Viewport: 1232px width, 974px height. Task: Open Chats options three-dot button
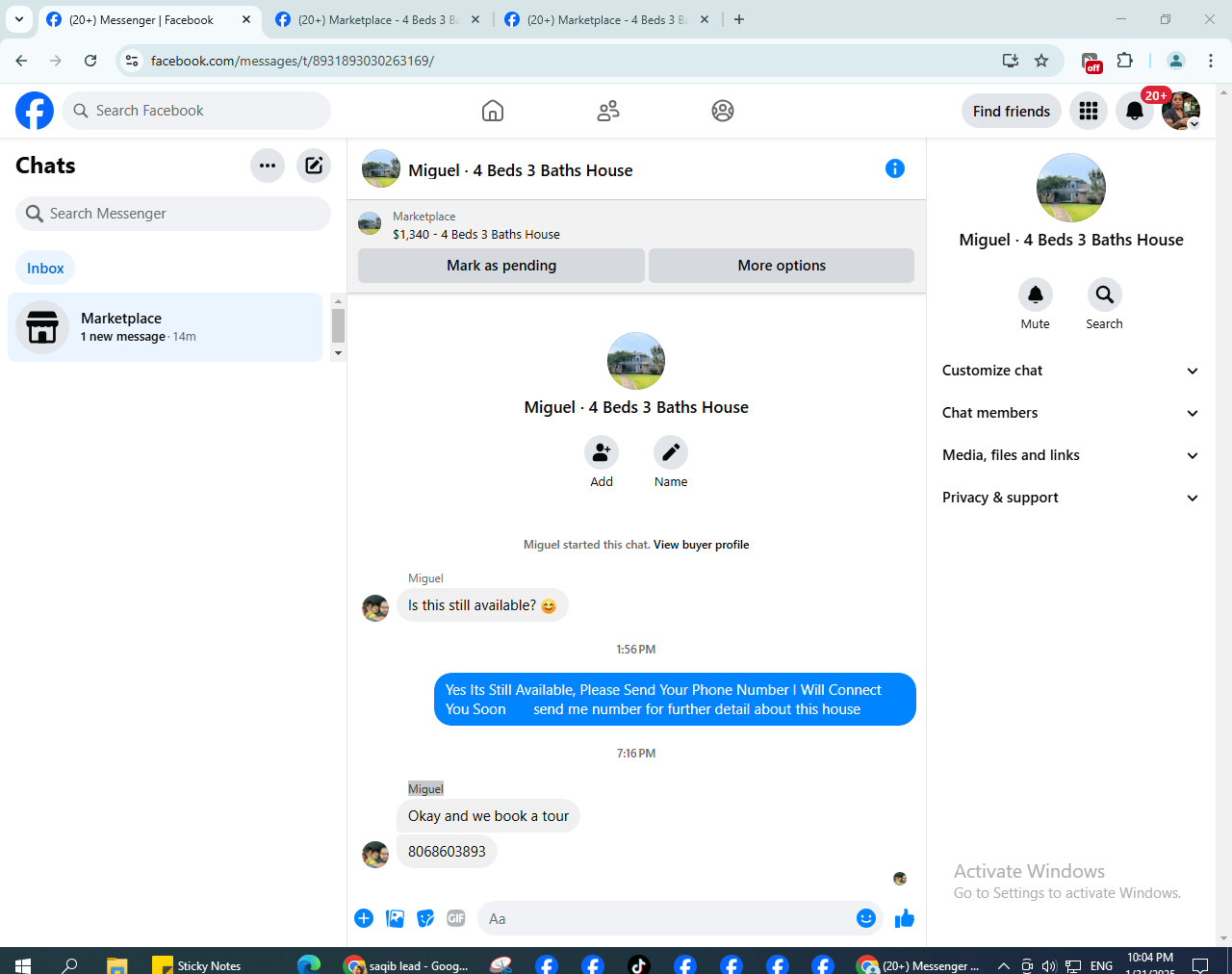coord(268,166)
